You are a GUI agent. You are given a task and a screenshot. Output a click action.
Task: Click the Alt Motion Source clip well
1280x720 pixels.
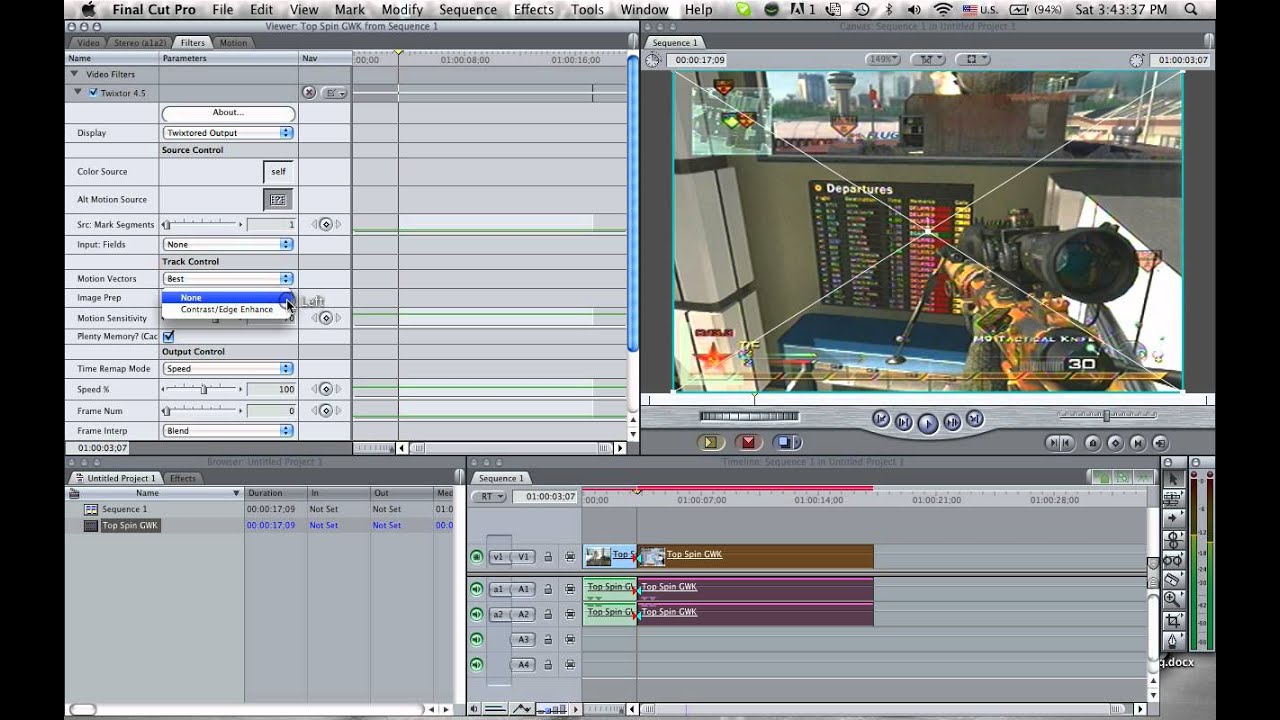click(278, 200)
